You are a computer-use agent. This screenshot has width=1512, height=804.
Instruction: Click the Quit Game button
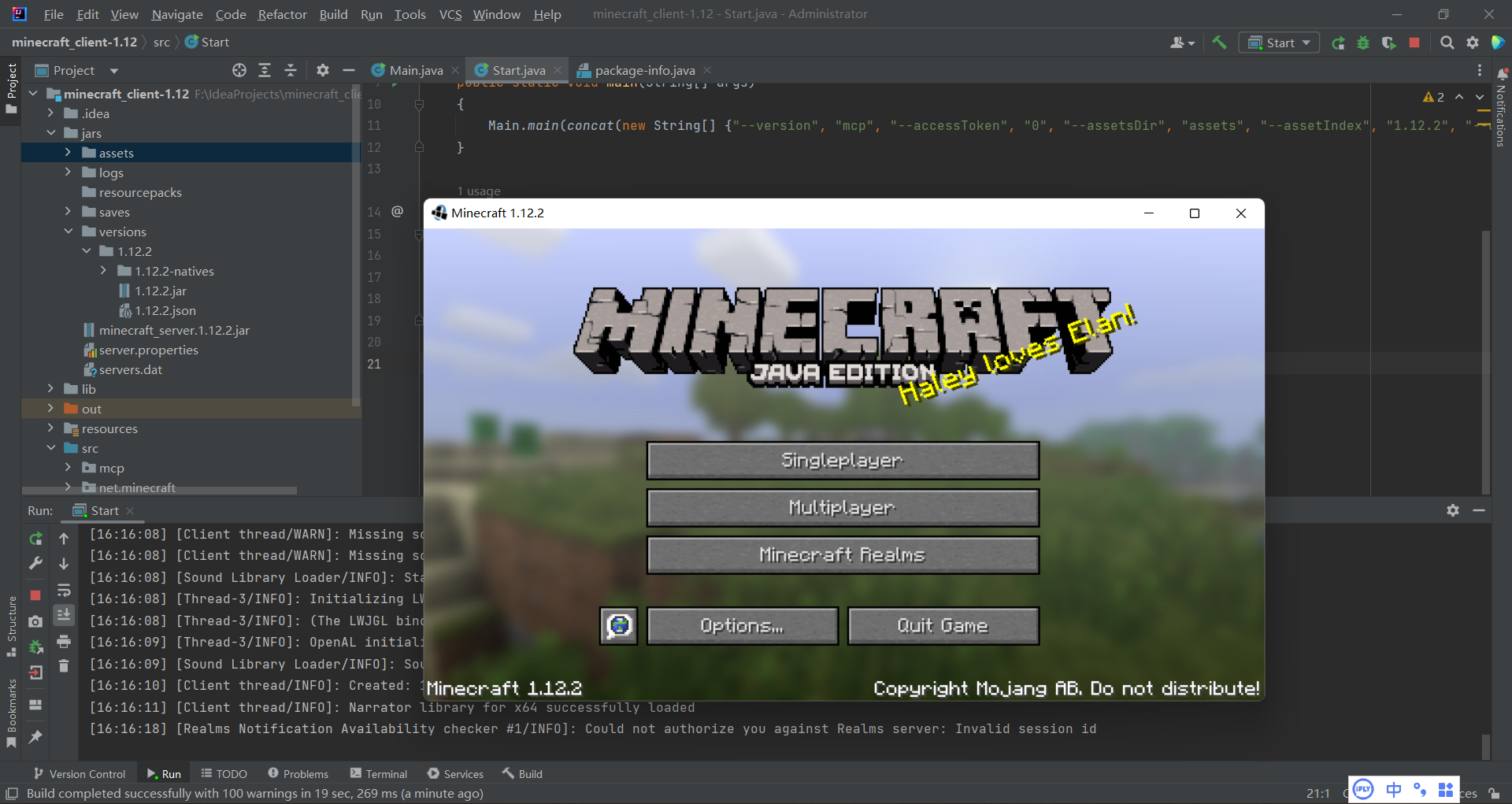[x=943, y=626]
